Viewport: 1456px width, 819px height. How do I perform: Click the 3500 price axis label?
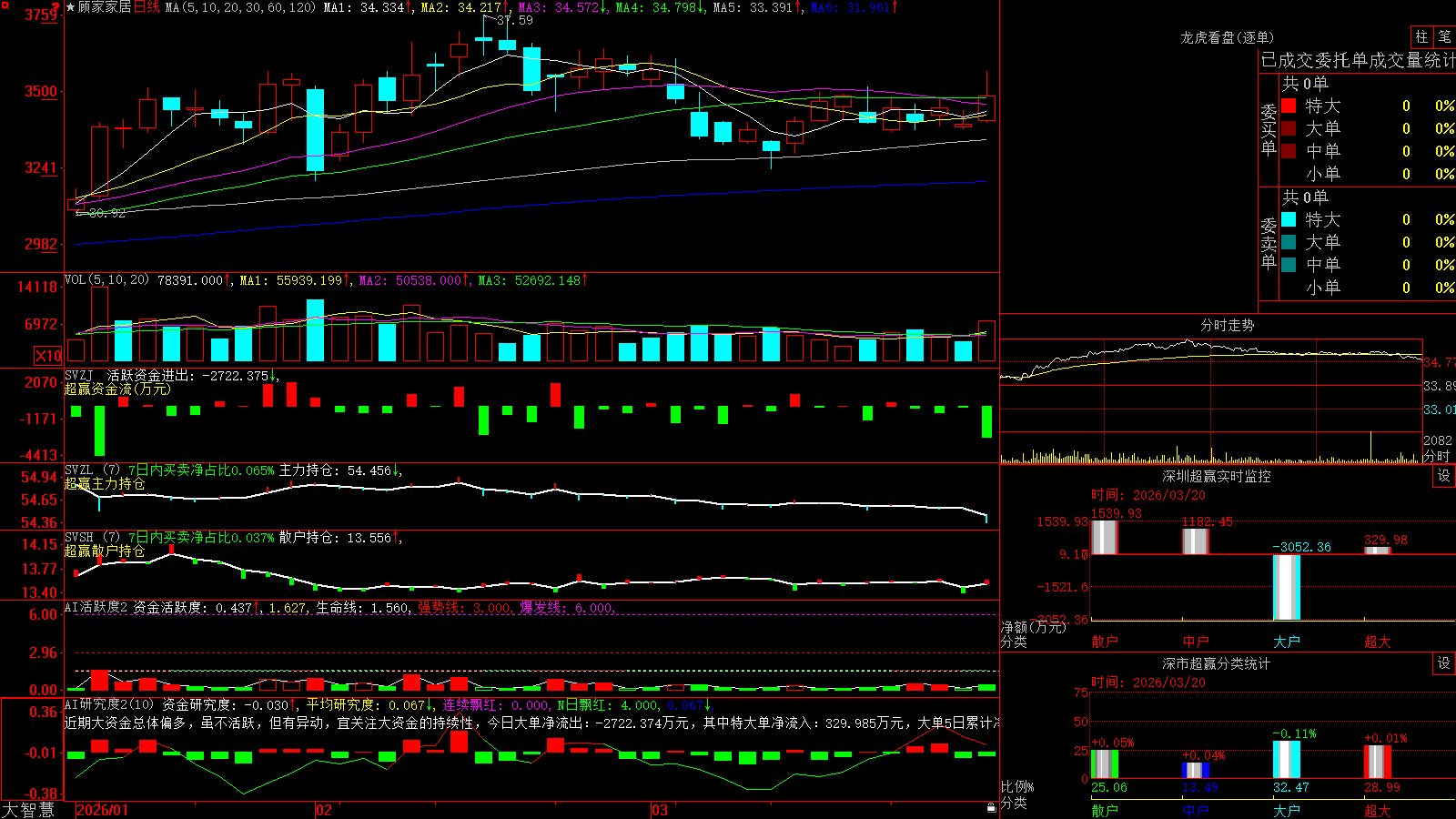click(40, 91)
